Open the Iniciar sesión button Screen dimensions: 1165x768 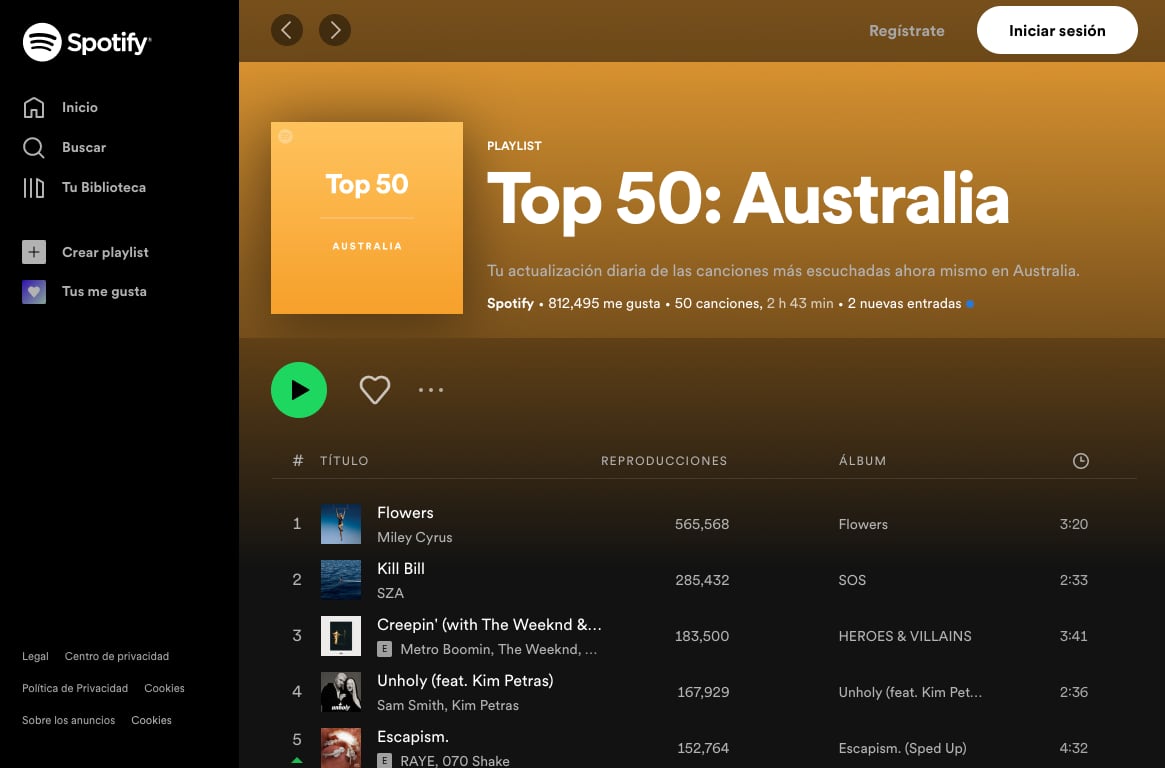tap(1057, 30)
